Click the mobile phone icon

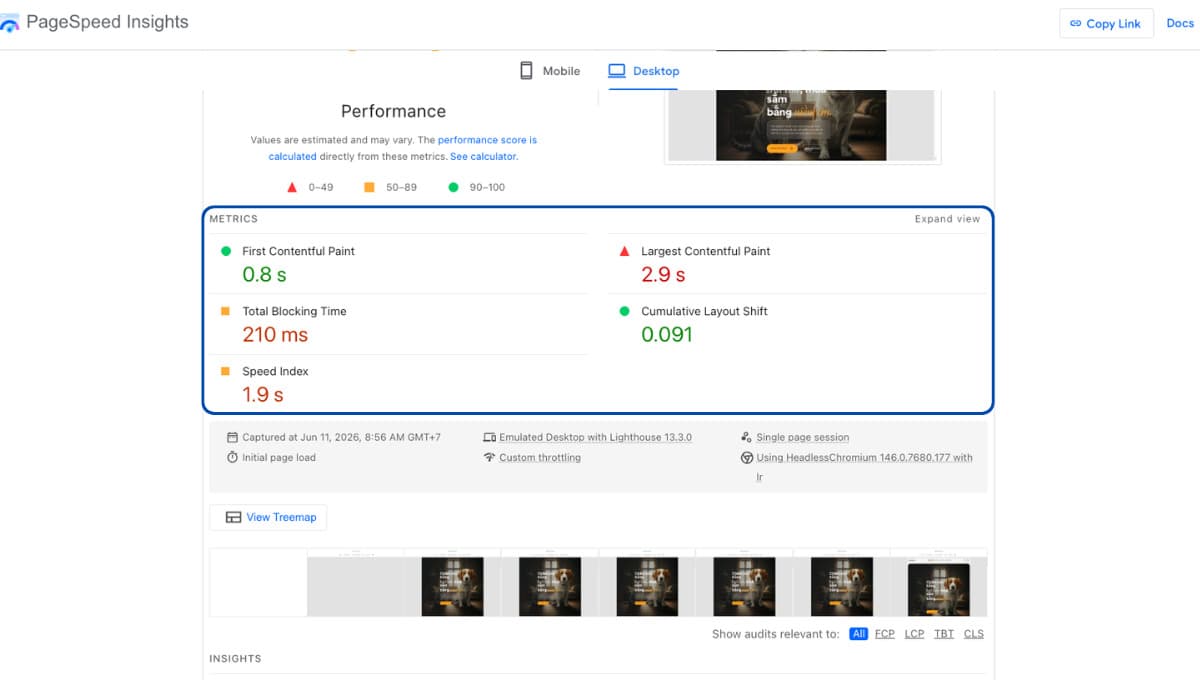pyautogui.click(x=526, y=71)
